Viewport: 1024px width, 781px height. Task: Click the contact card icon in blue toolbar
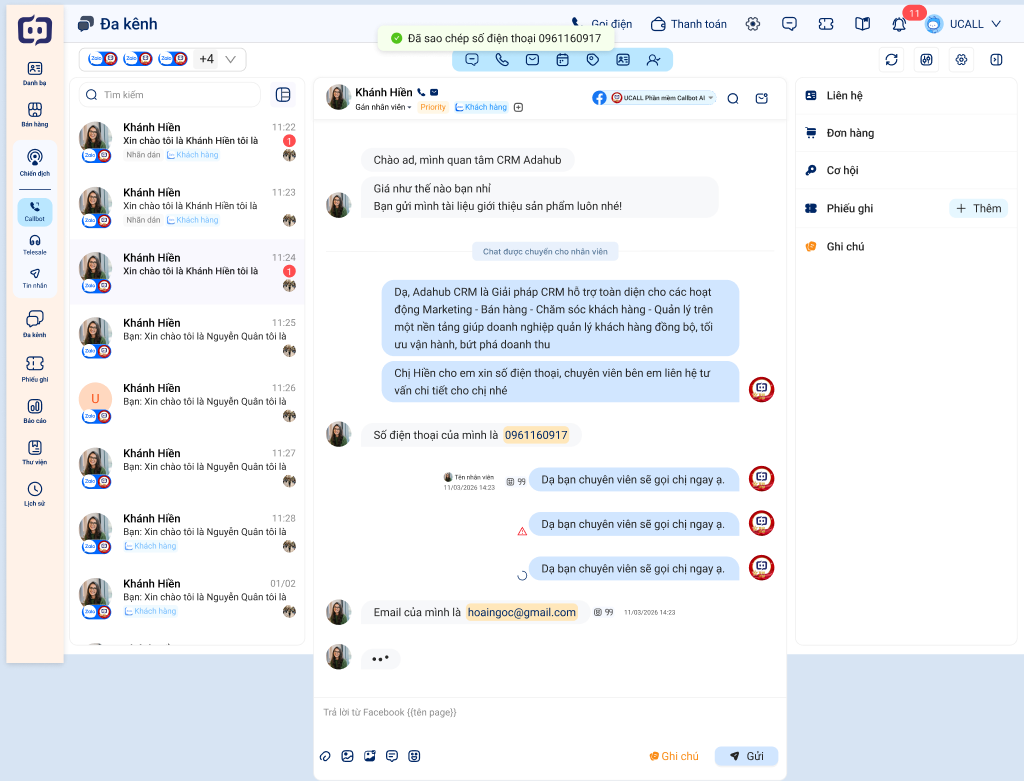(623, 60)
